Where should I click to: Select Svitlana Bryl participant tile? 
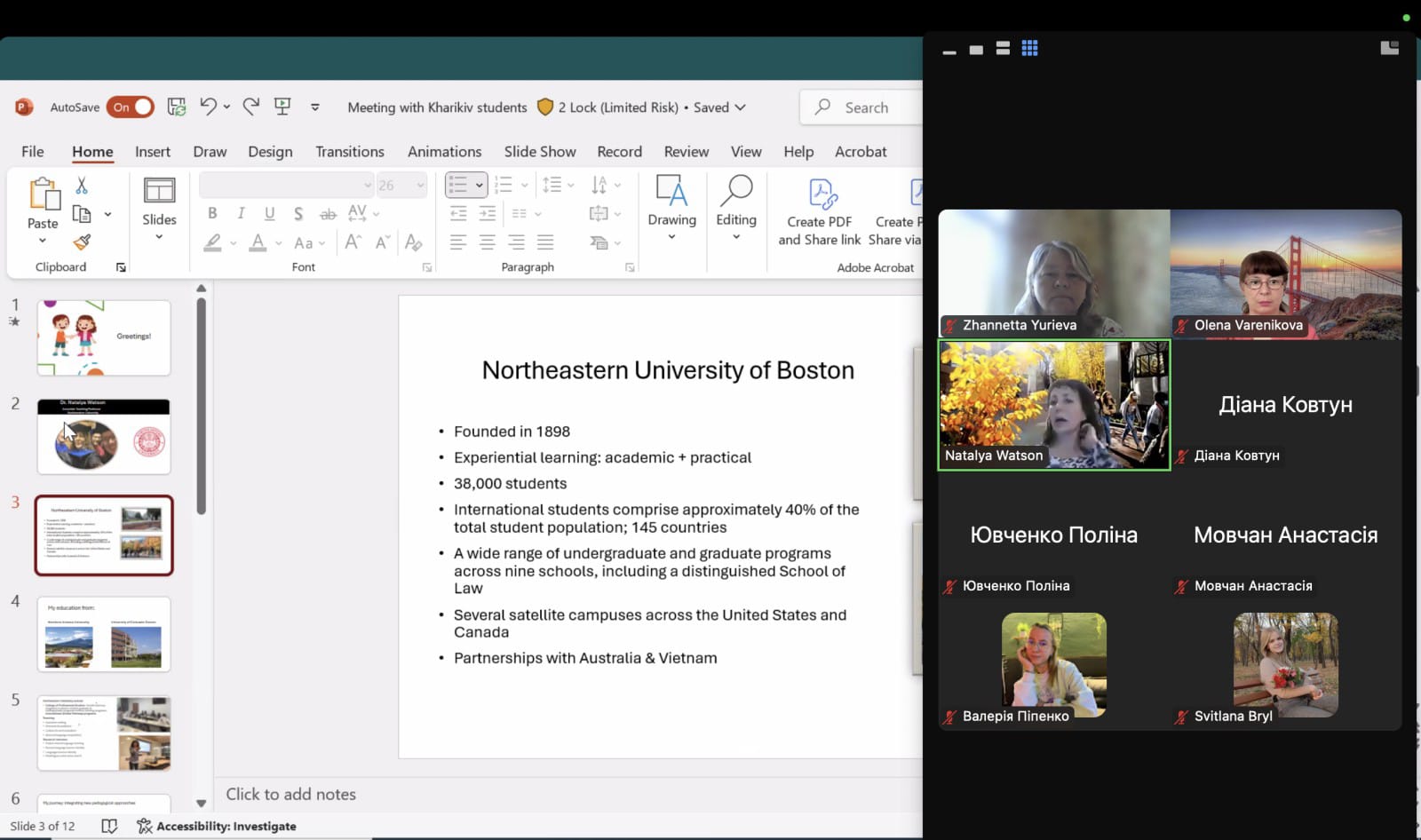click(x=1286, y=665)
